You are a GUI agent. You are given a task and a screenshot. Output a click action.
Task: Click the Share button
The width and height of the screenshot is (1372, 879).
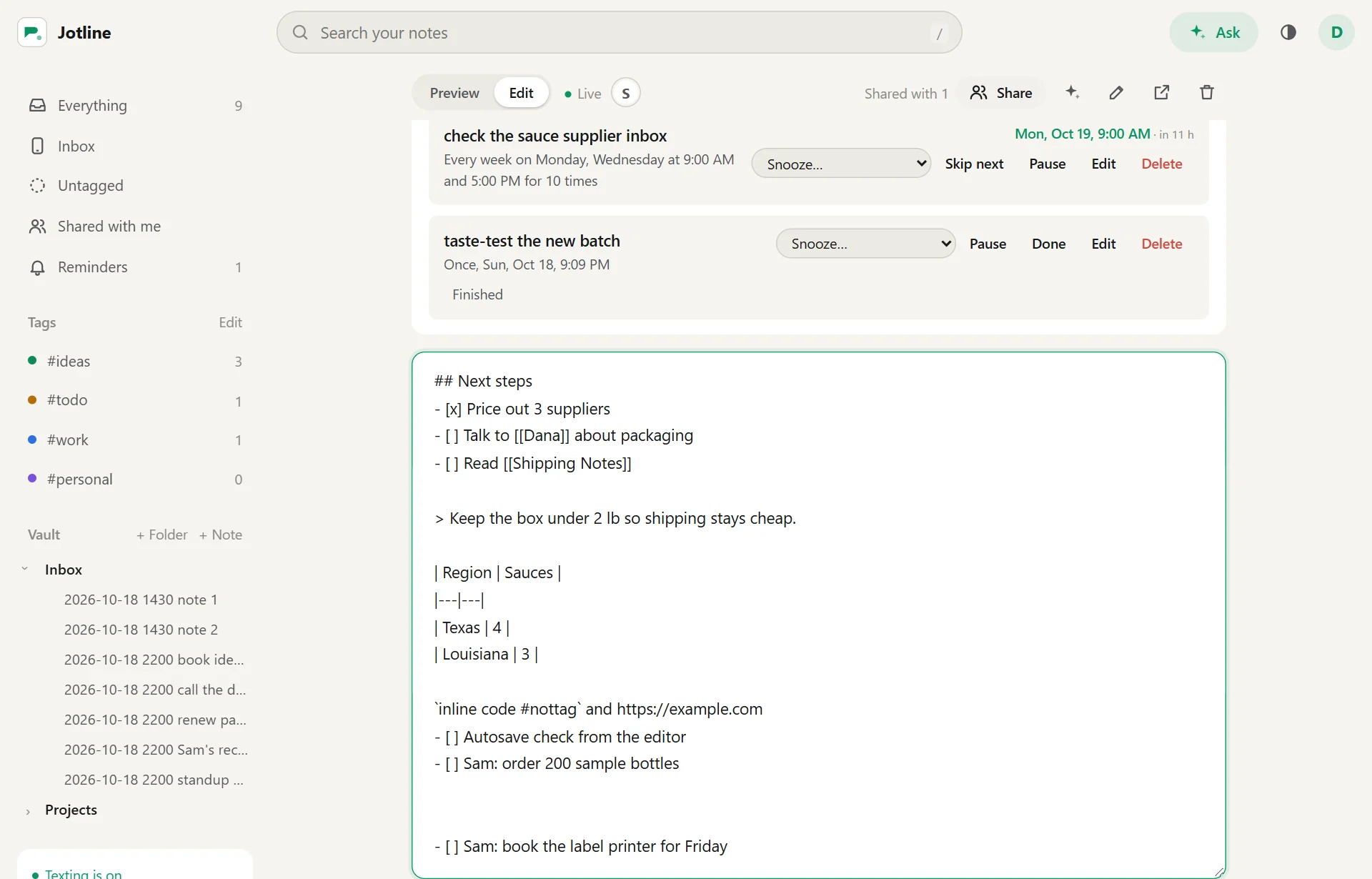1001,93
